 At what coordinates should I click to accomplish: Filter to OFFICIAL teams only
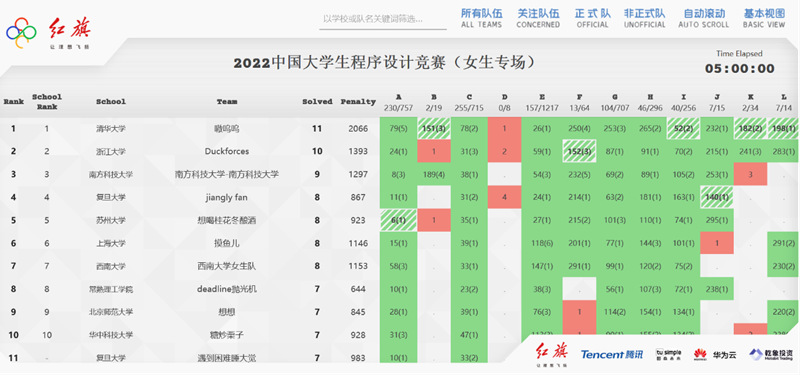[x=592, y=18]
